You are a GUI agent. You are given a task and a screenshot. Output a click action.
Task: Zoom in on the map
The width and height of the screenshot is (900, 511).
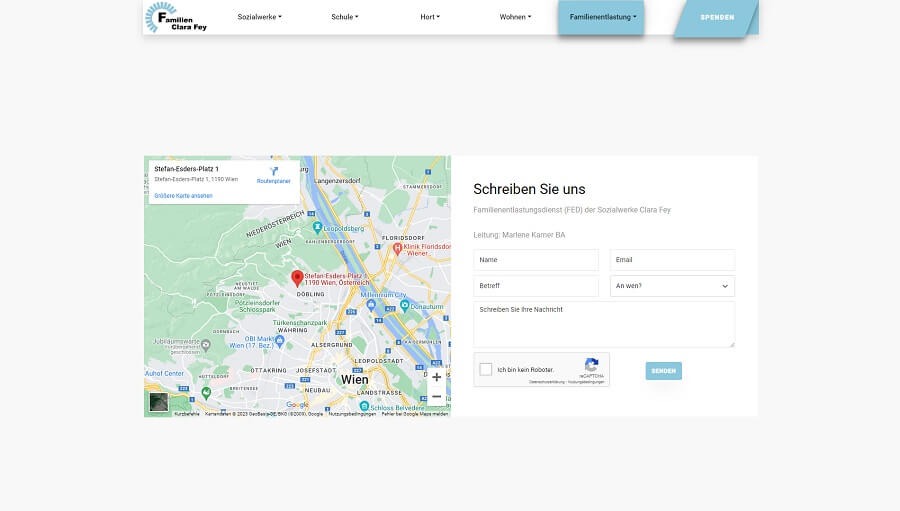point(436,377)
